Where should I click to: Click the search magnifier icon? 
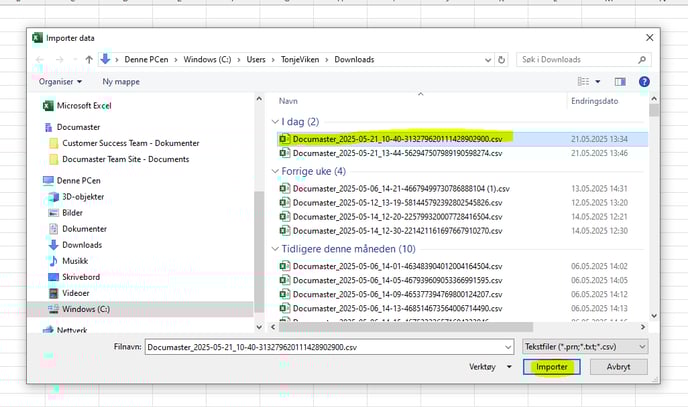click(x=642, y=60)
